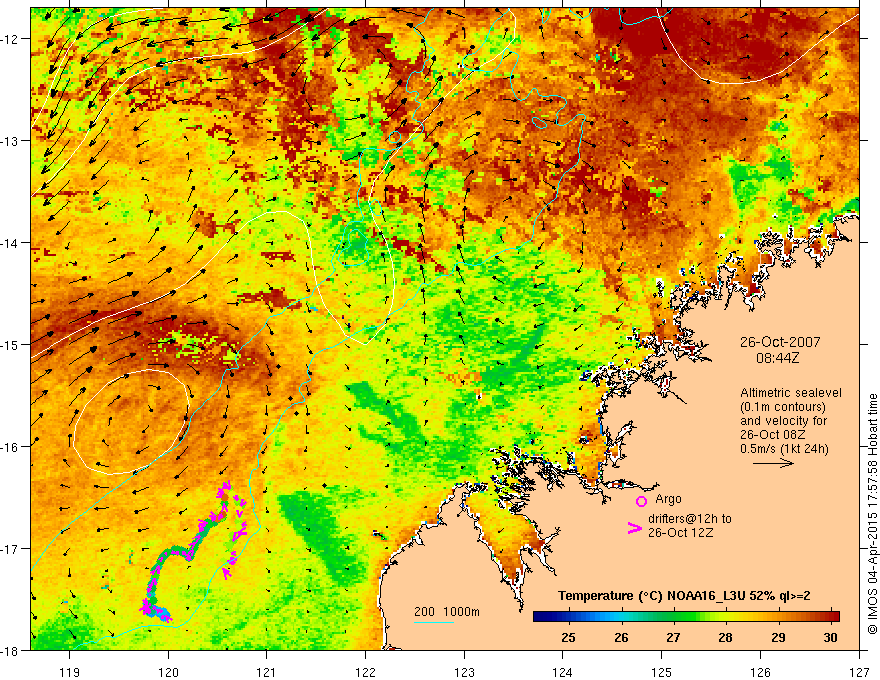Screen dimensions: 880x680
Task: Click the color bar tick label 30
Action: point(831,637)
